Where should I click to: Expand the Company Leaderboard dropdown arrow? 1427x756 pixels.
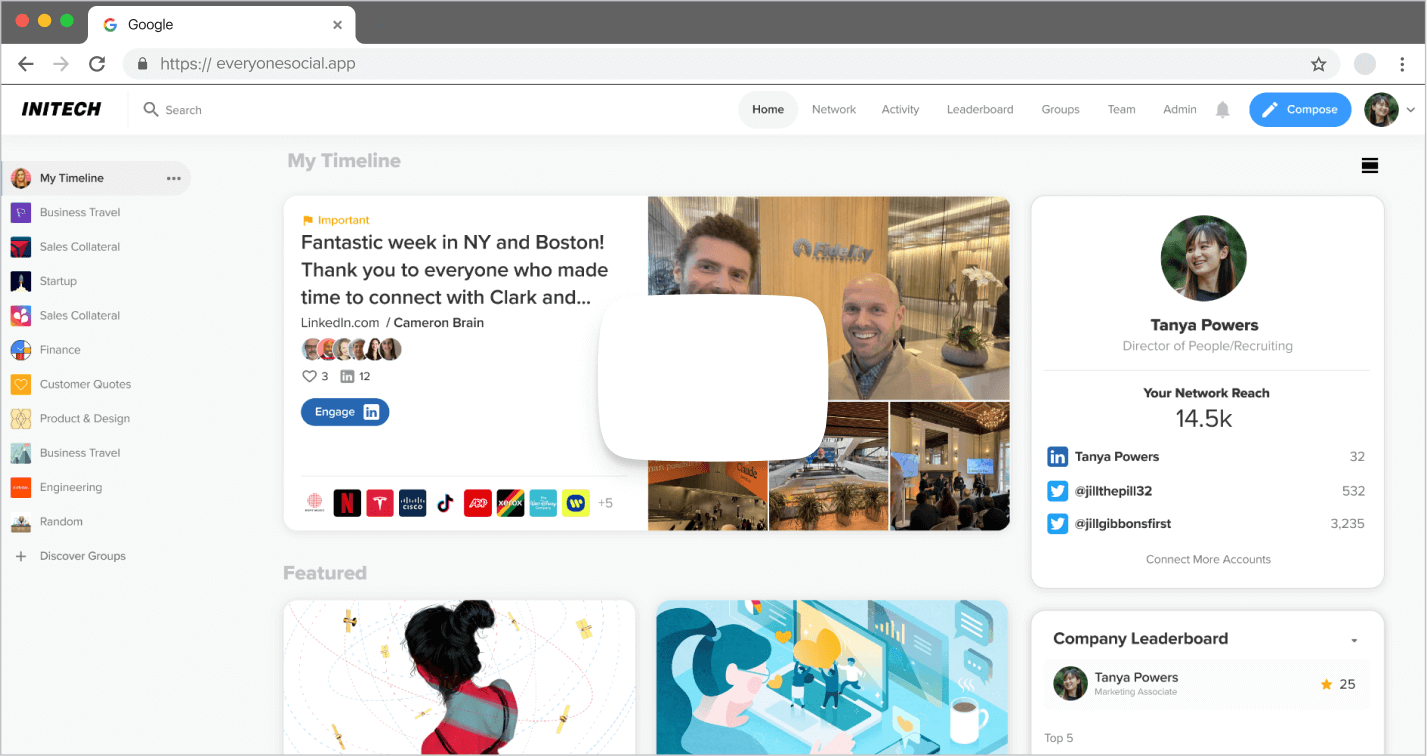point(1354,640)
